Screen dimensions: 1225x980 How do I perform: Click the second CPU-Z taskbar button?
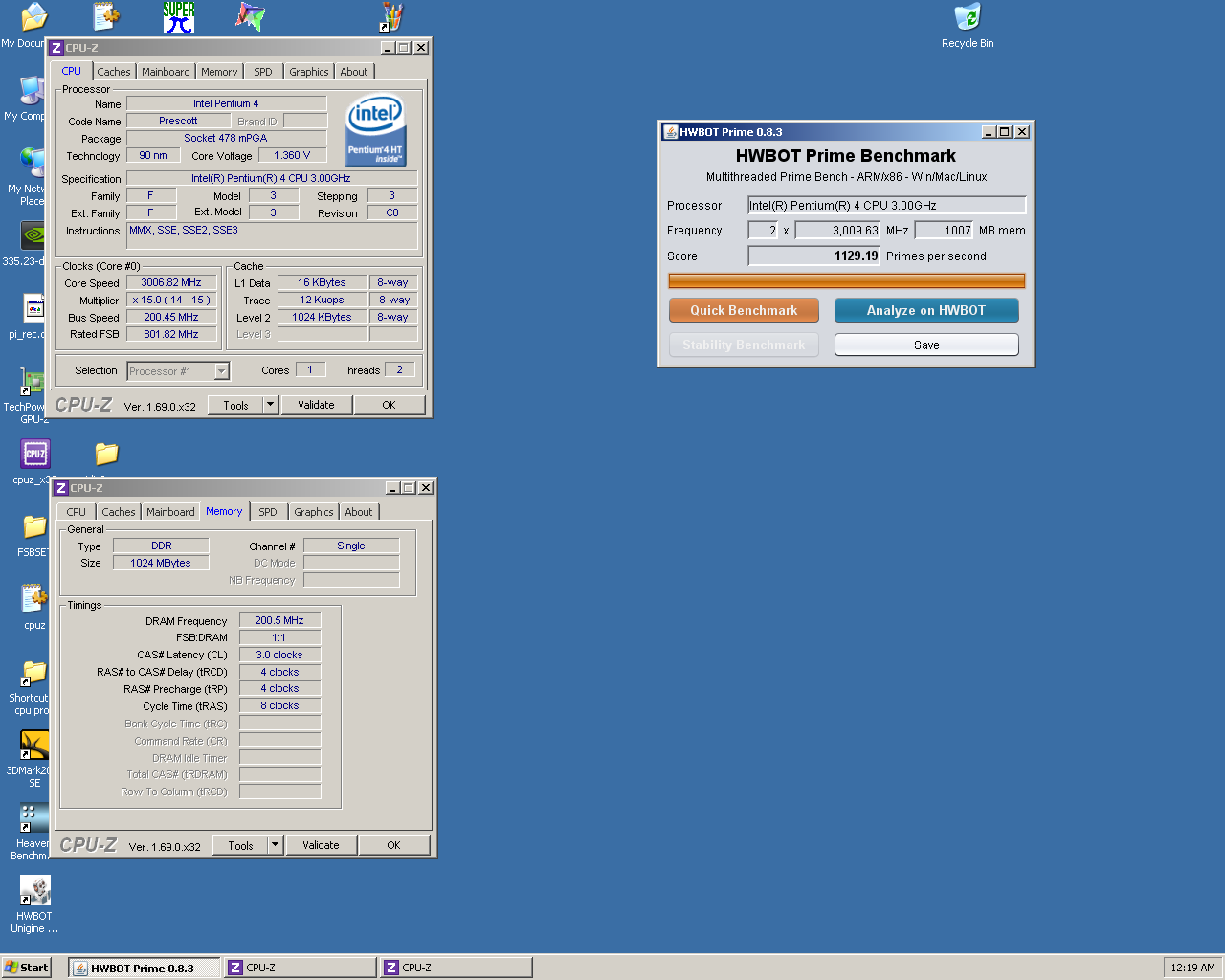click(457, 968)
